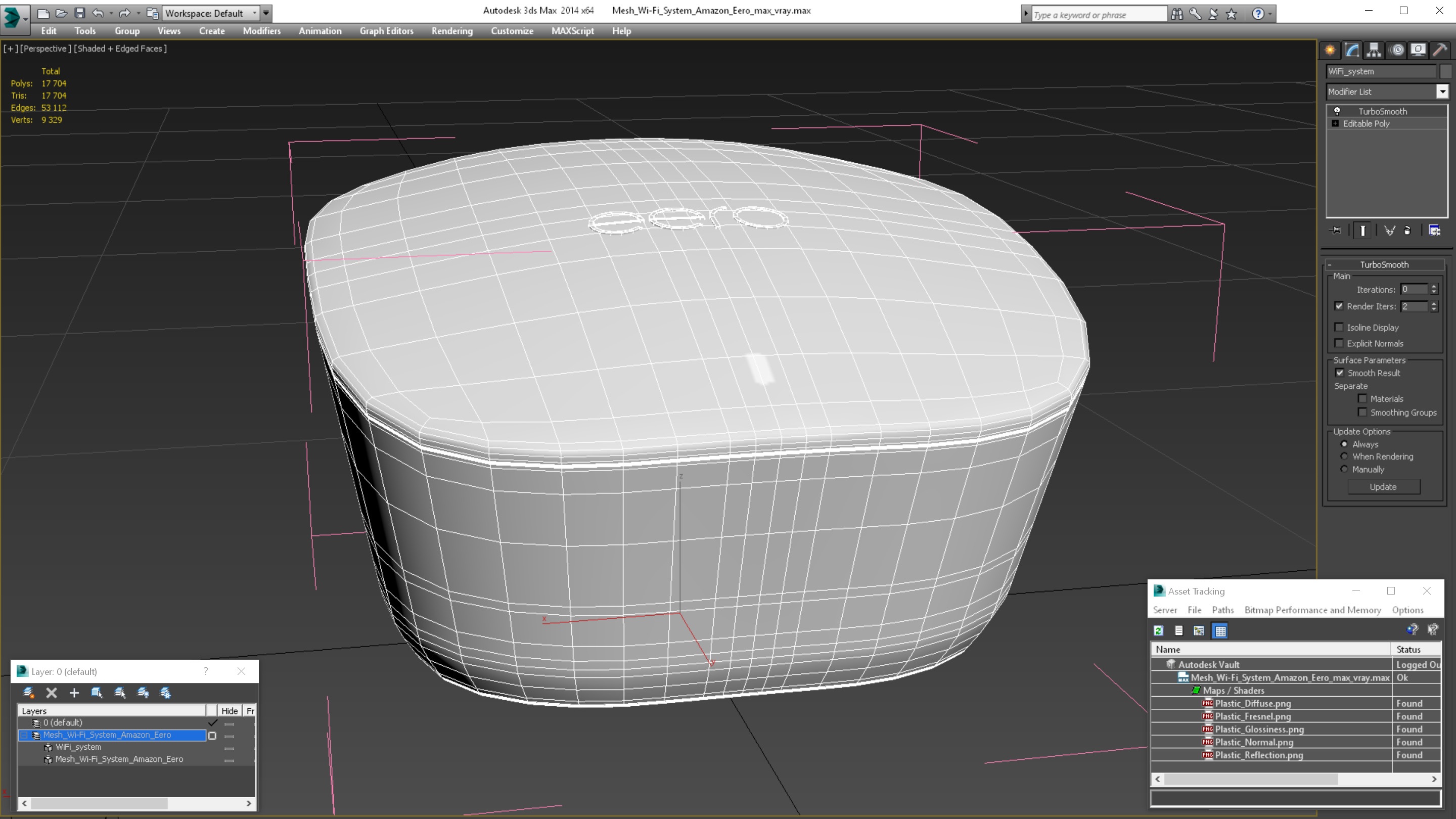1456x819 pixels.
Task: Select the Always update radio button
Action: coord(1344,444)
